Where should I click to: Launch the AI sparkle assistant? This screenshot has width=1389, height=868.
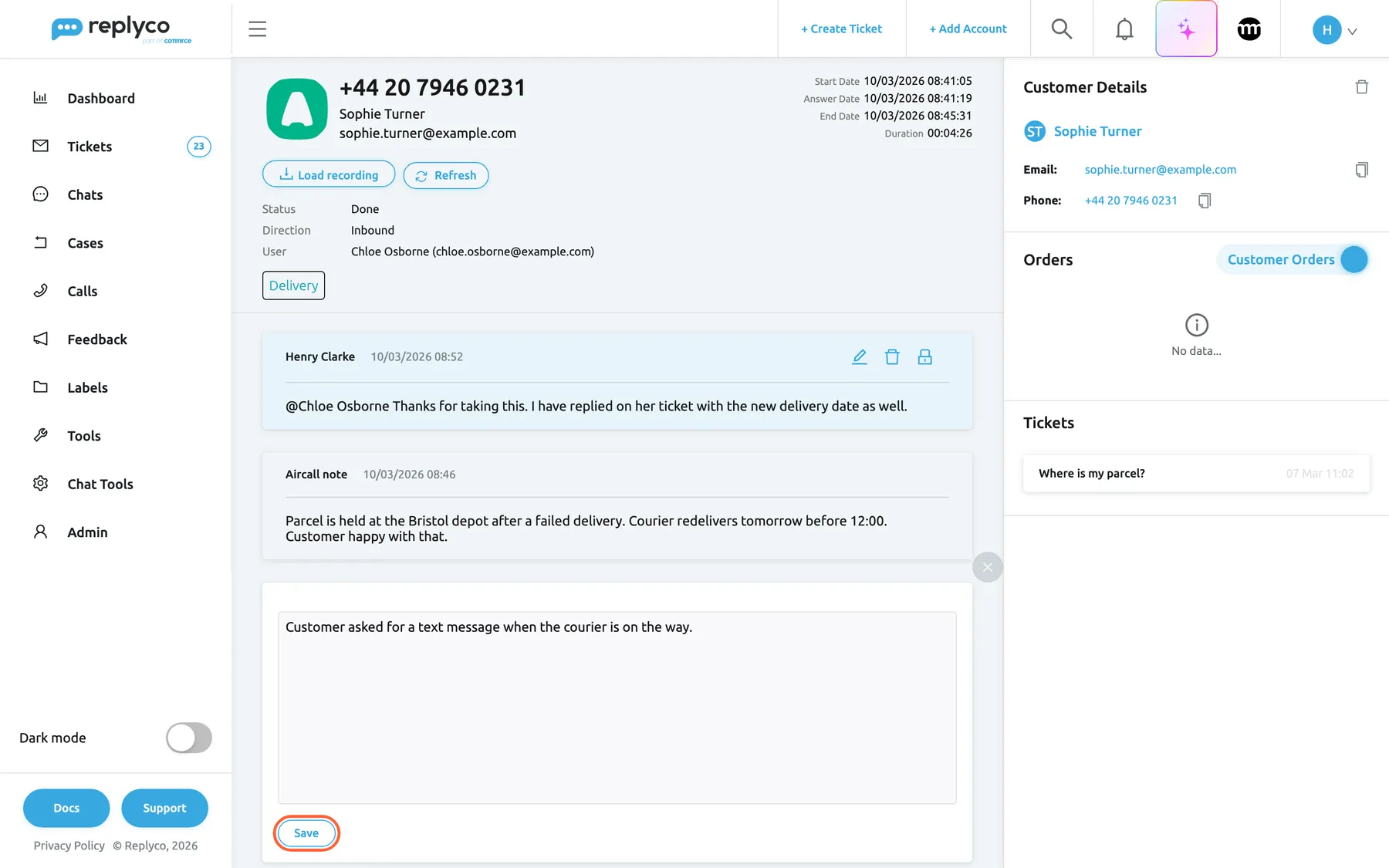coord(1186,29)
